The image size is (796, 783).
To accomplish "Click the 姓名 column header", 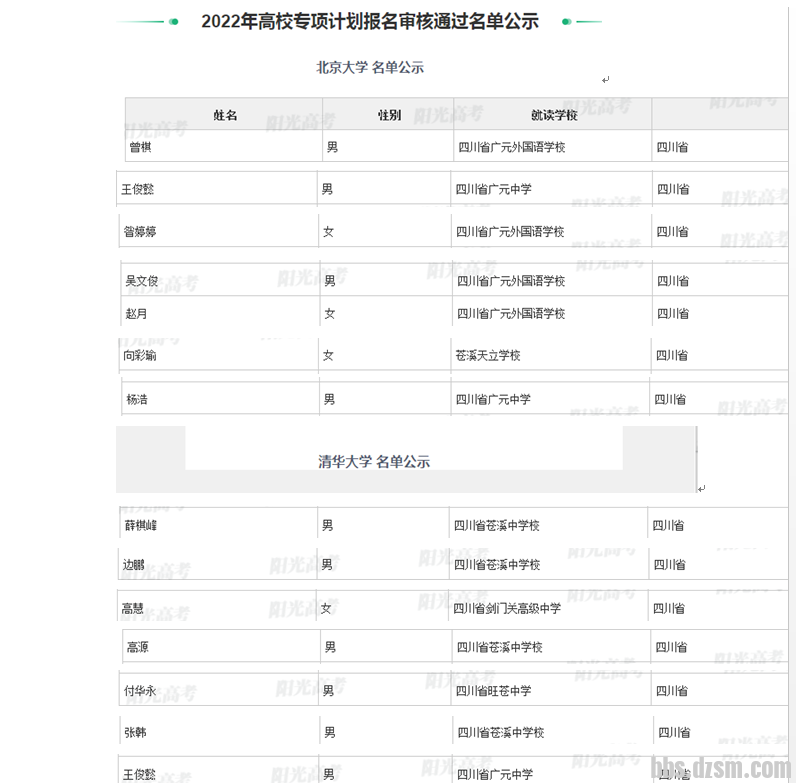I will click(225, 115).
